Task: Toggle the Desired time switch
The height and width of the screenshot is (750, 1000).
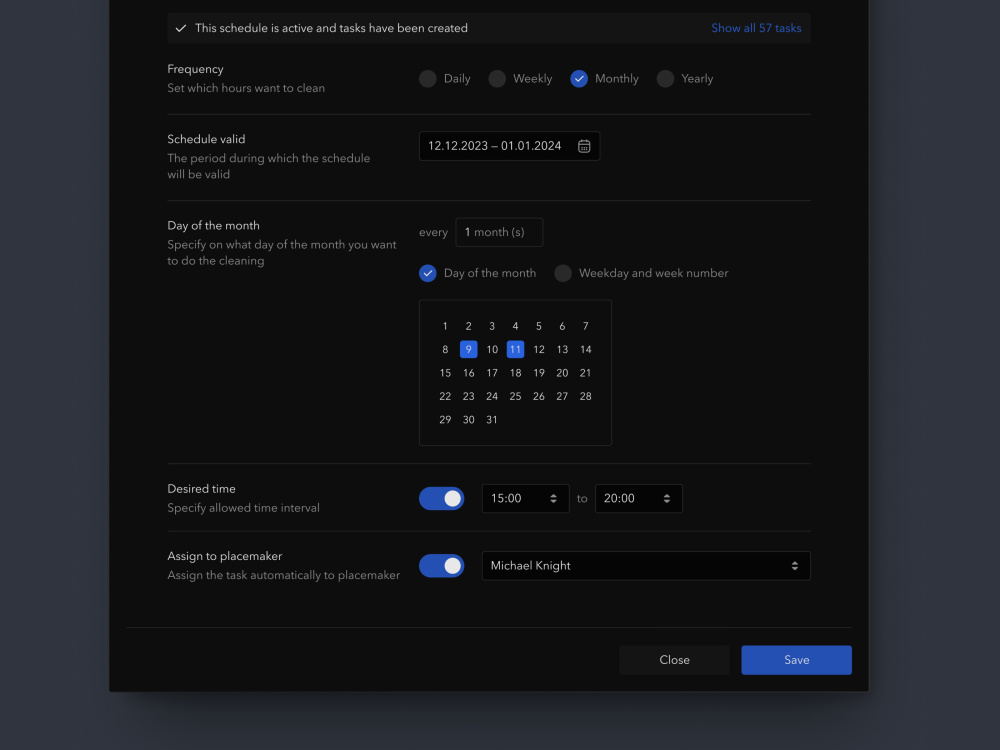Action: (x=441, y=499)
